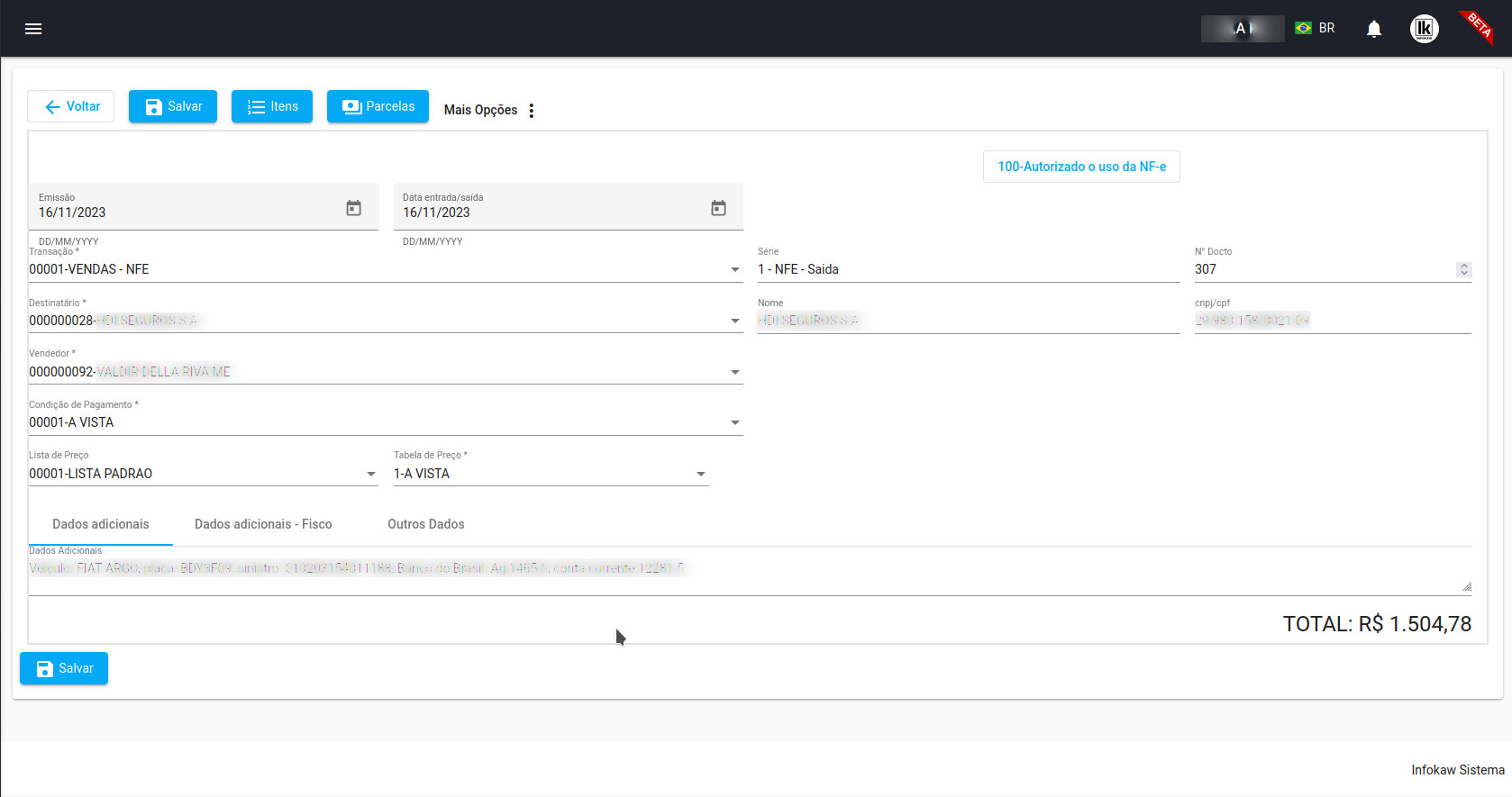Click the BETA corner ribbon
This screenshot has height=797, width=1512.
tap(1479, 26)
